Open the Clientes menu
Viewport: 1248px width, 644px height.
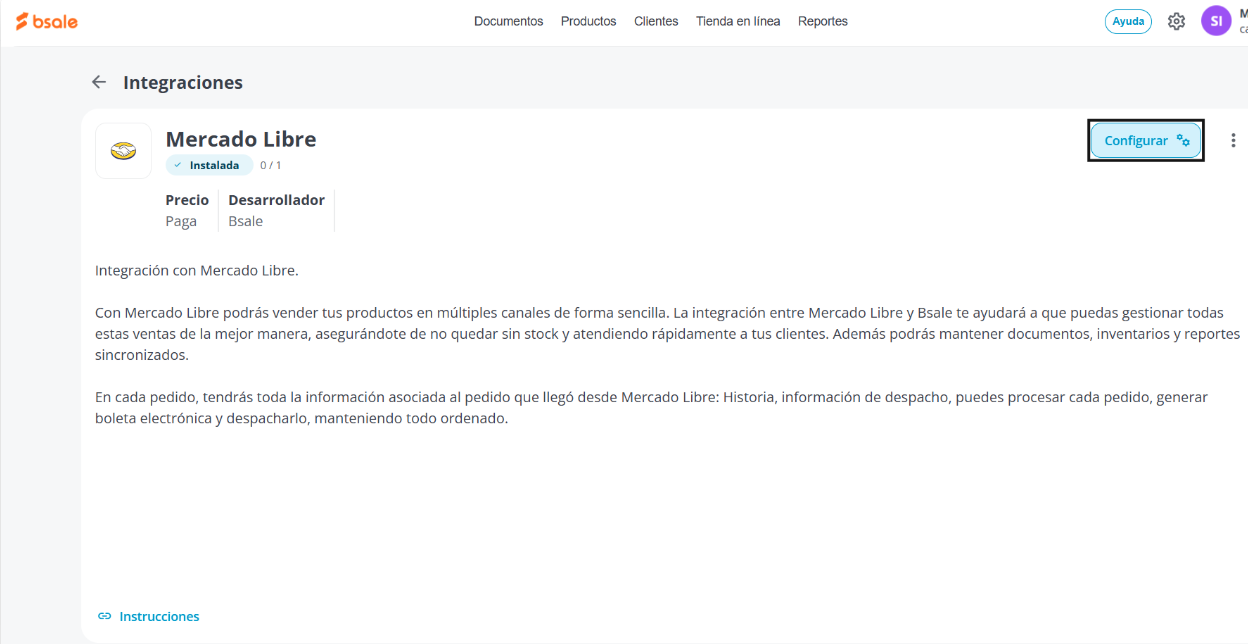point(656,21)
